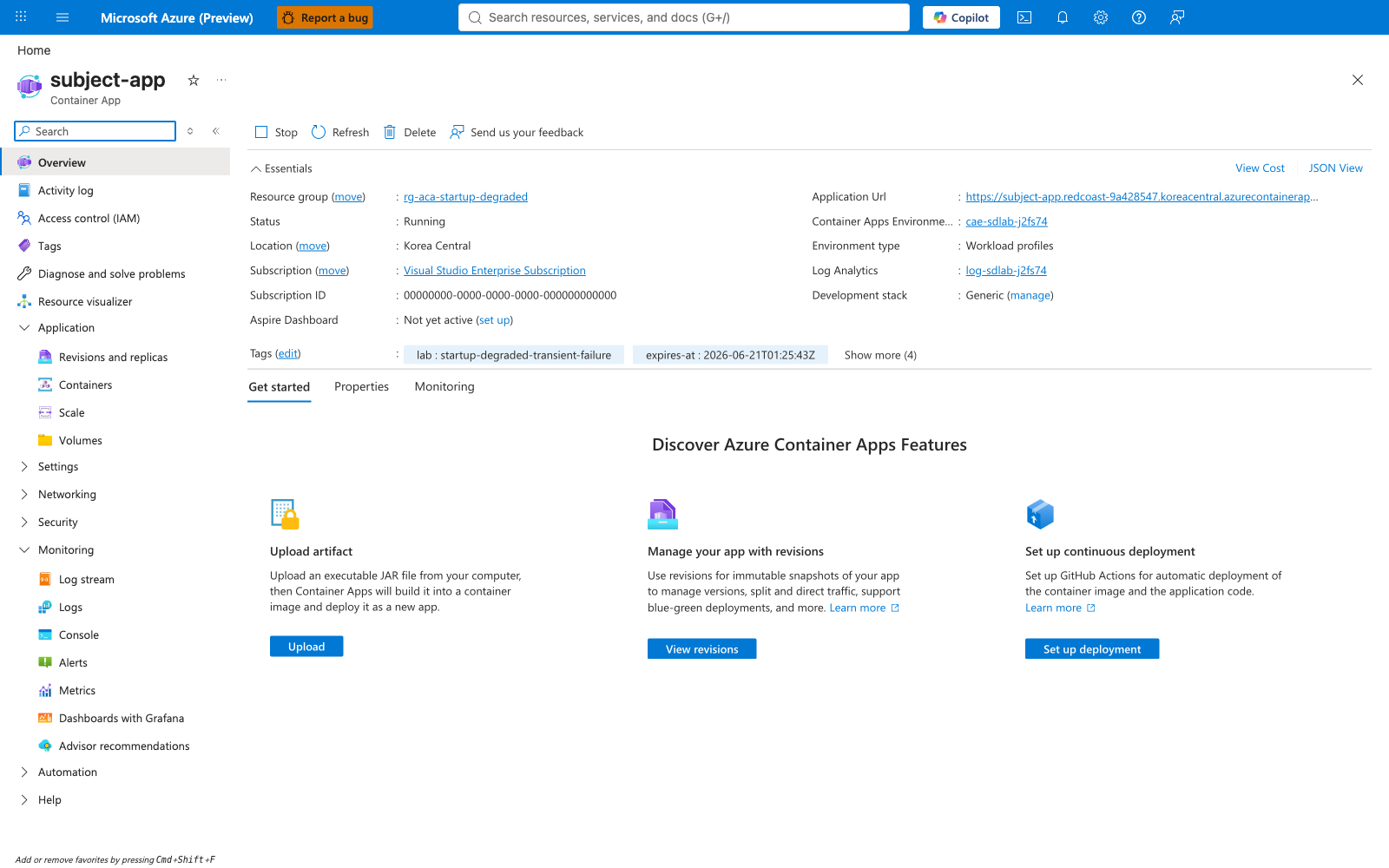Screen dimensions: 1389x868
Task: Open the Azure apps grid launcher
Action: pos(21,17)
